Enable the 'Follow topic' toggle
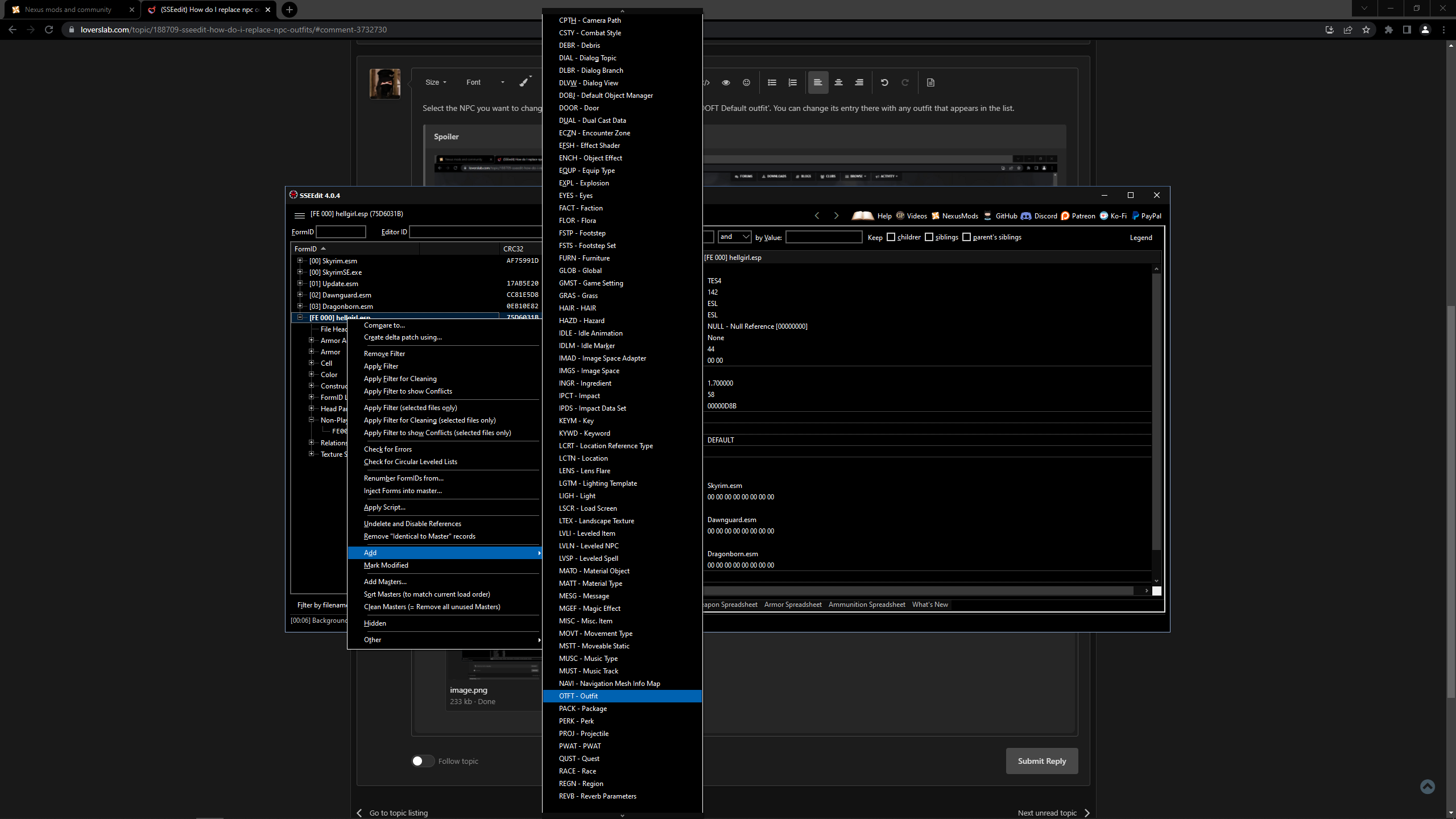Viewport: 1456px width, 819px height. 423,760
